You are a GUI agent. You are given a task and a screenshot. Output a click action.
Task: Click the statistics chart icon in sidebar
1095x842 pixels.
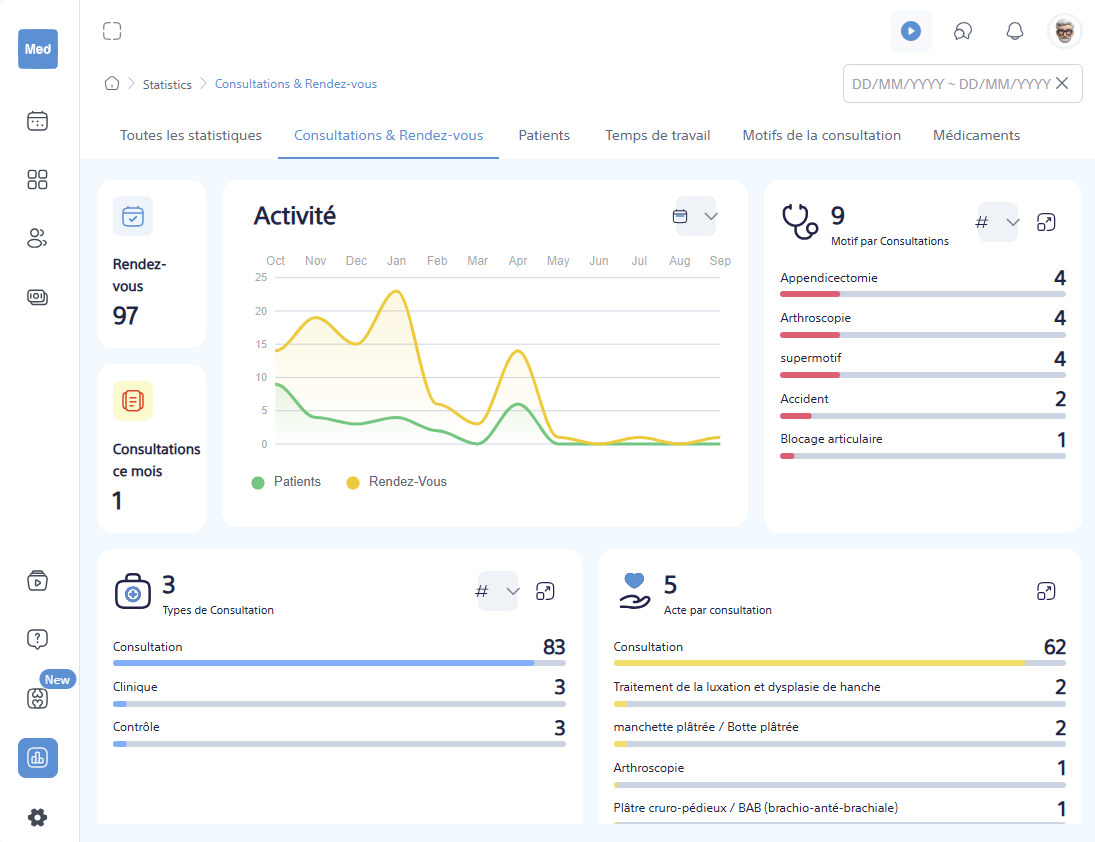point(37,758)
